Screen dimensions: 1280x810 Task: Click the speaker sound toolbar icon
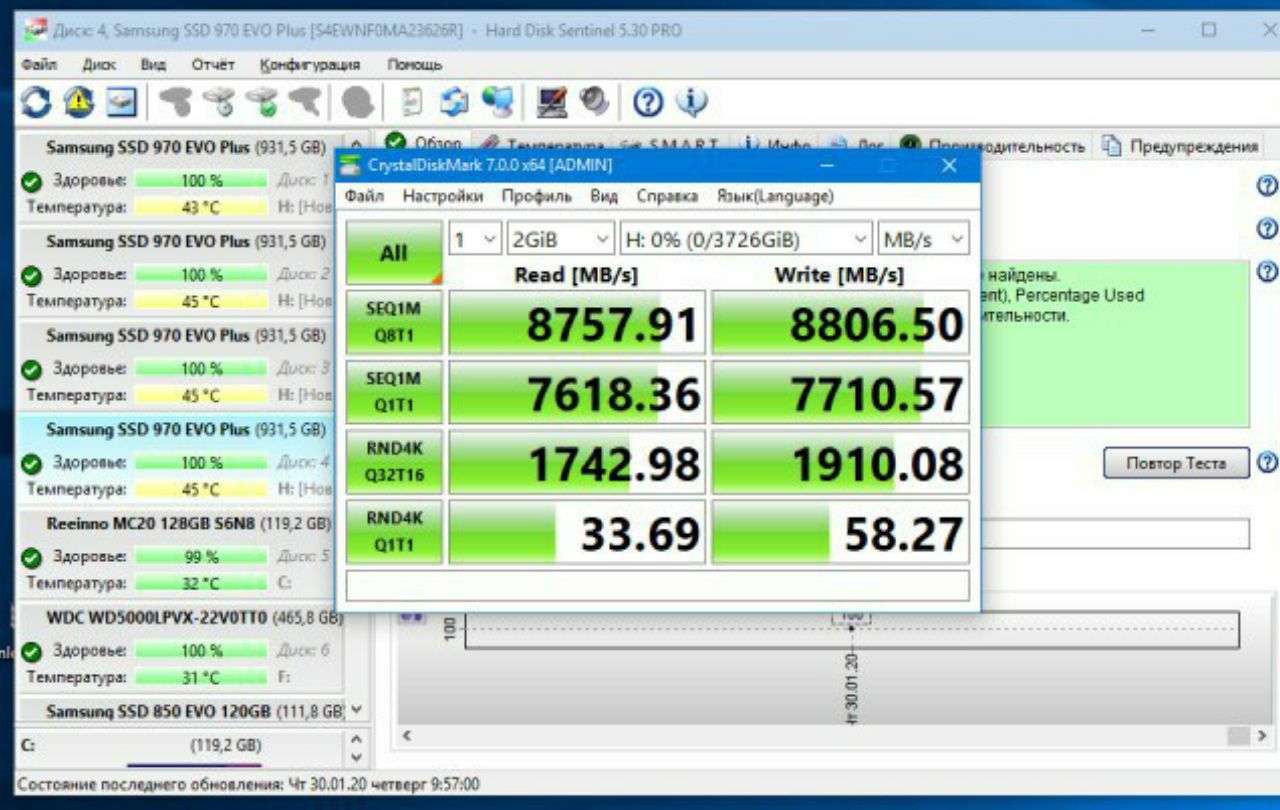(x=594, y=101)
